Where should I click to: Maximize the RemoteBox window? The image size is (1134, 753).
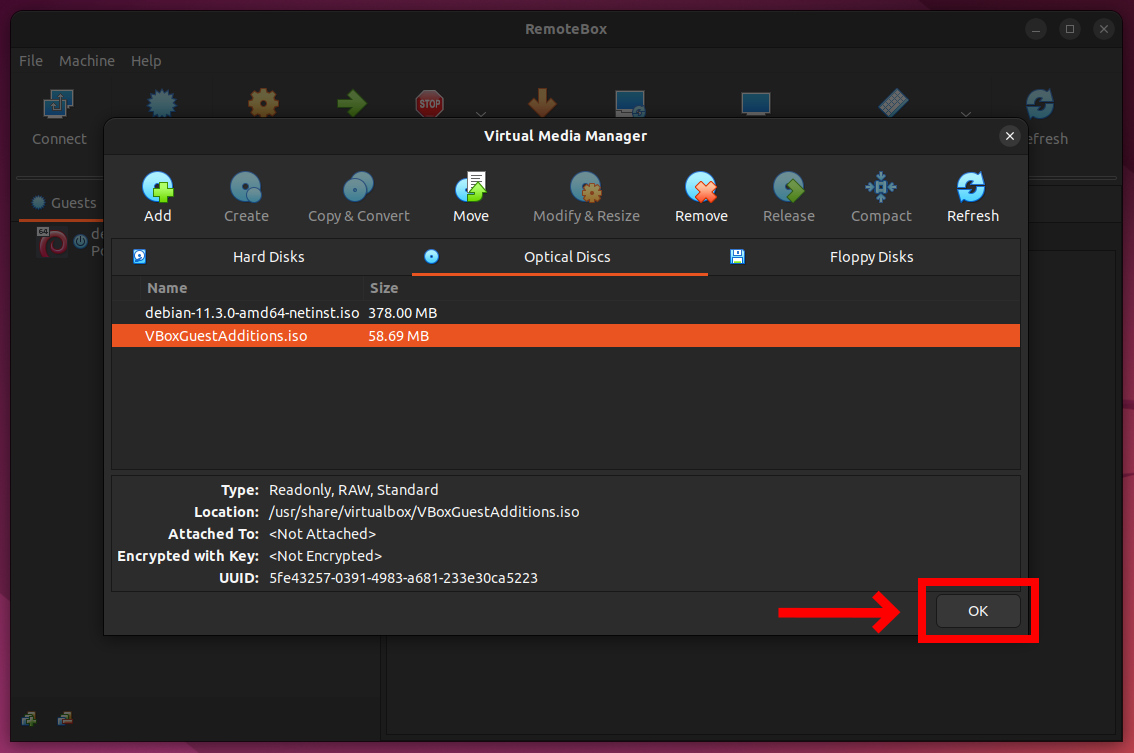1070,29
